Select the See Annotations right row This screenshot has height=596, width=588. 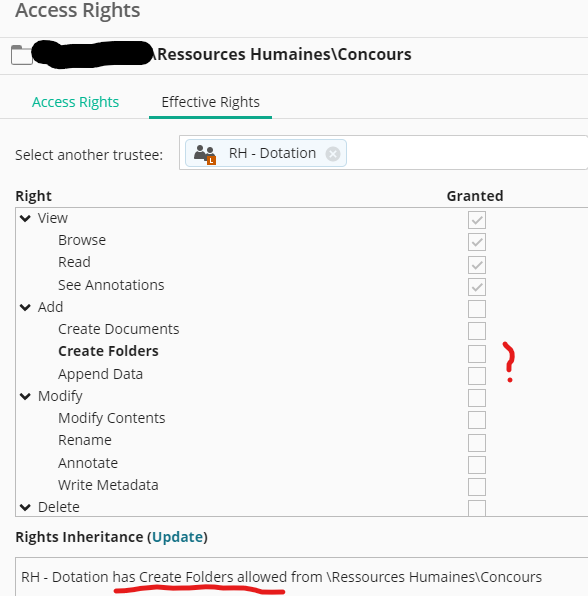pyautogui.click(x=302, y=285)
